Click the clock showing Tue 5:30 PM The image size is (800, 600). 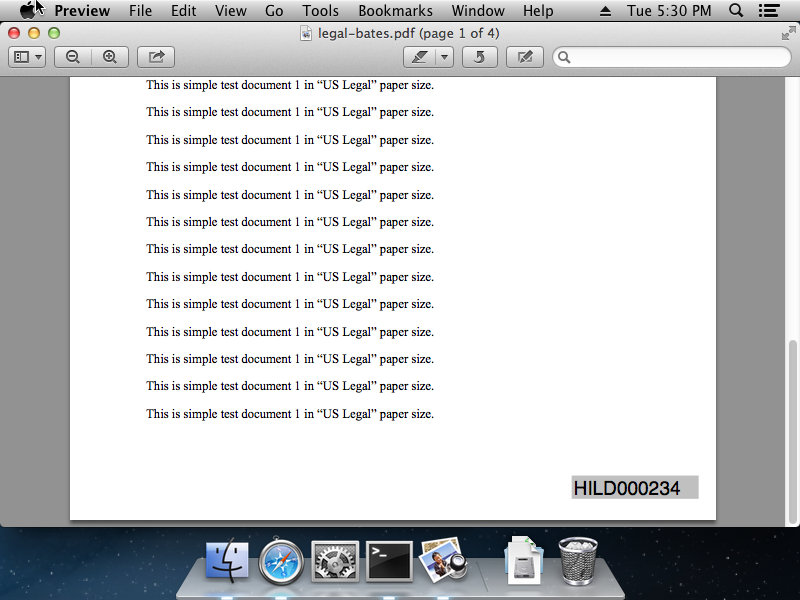point(669,11)
